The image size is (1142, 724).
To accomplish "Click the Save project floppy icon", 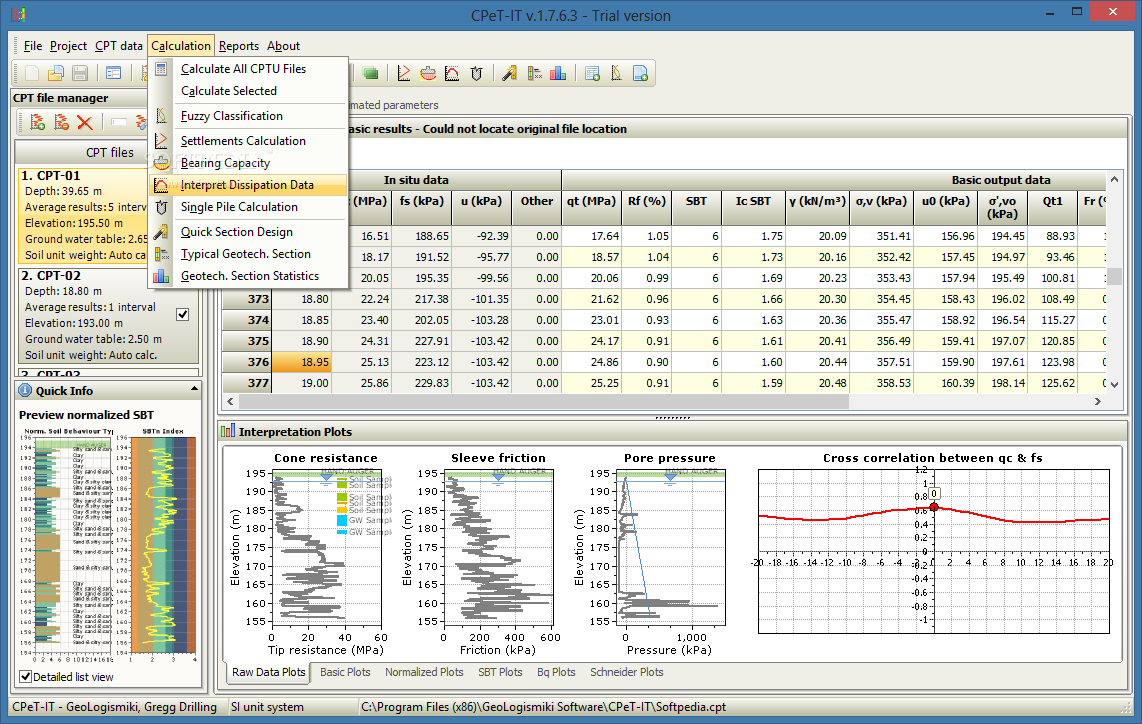I will point(80,73).
